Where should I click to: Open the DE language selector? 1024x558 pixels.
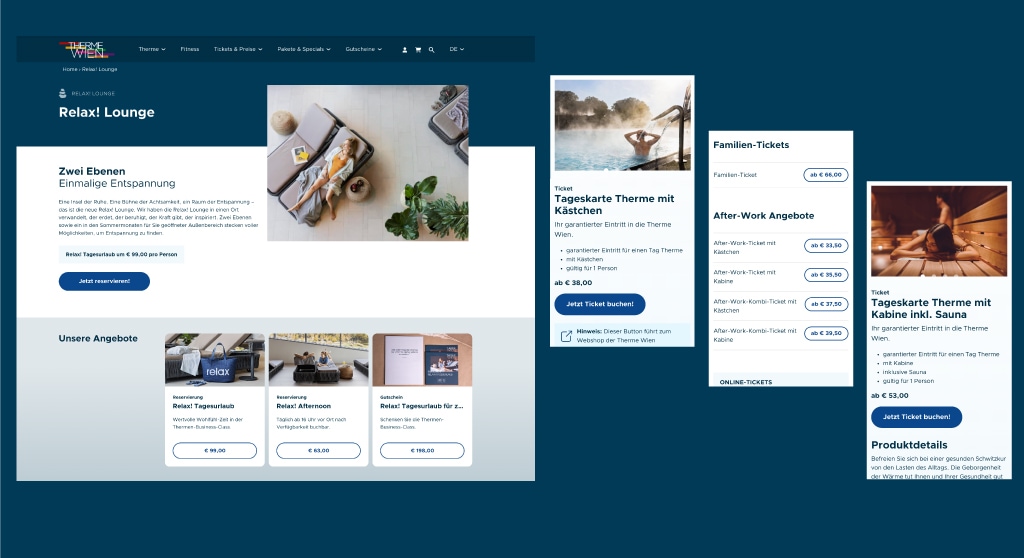456,49
